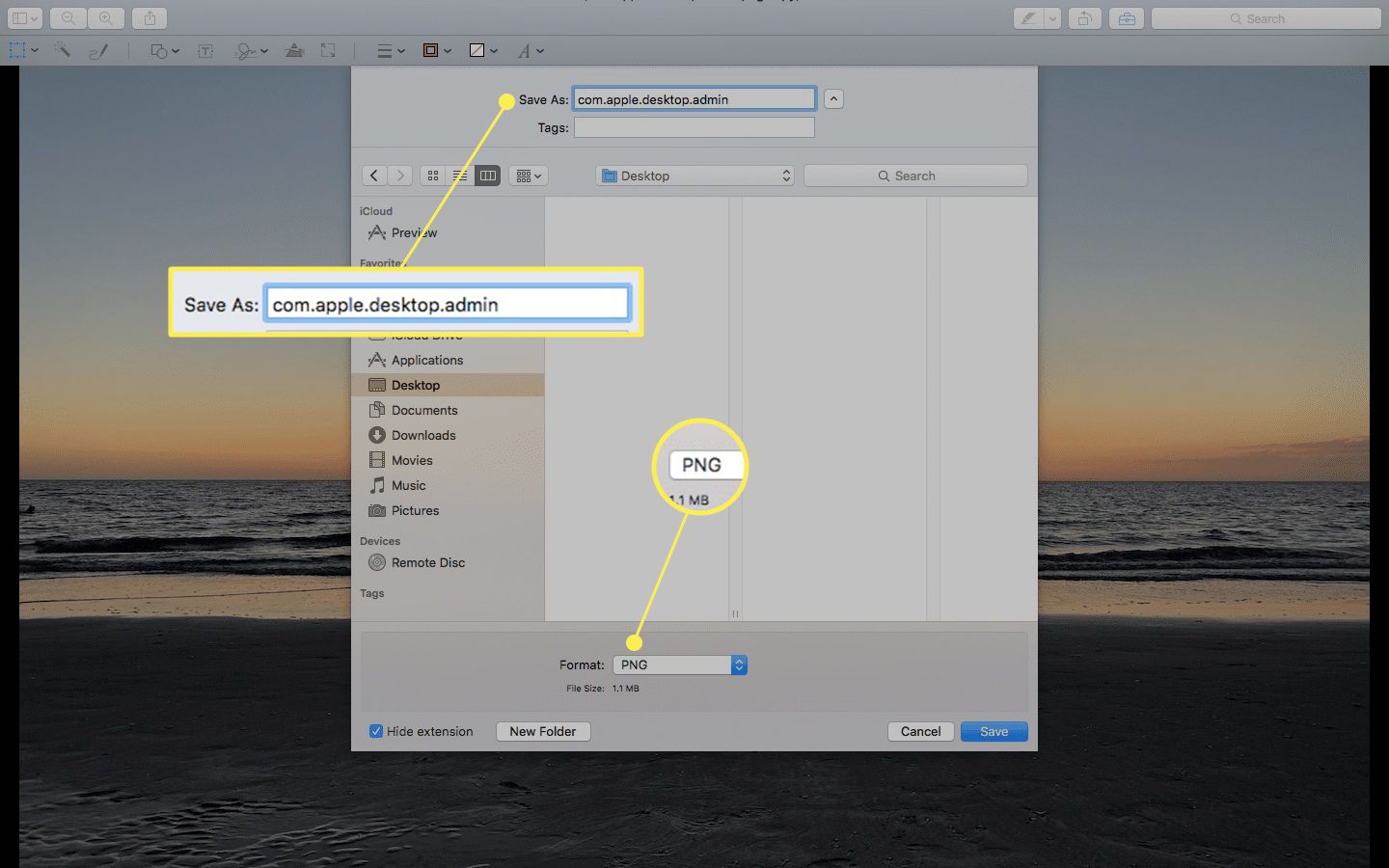This screenshot has width=1389, height=868.
Task: Click the Preview toolbar Search field
Action: click(x=1266, y=18)
